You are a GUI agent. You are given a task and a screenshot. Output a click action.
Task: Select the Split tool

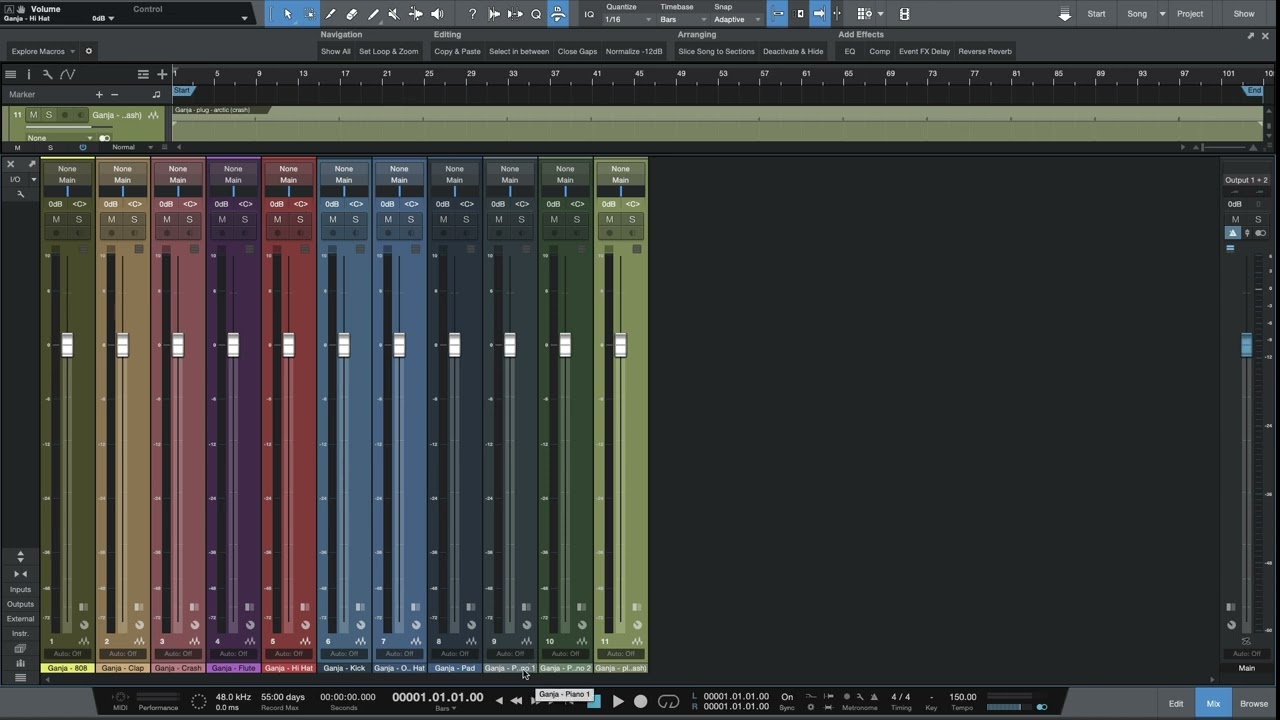pyautogui.click(x=331, y=14)
